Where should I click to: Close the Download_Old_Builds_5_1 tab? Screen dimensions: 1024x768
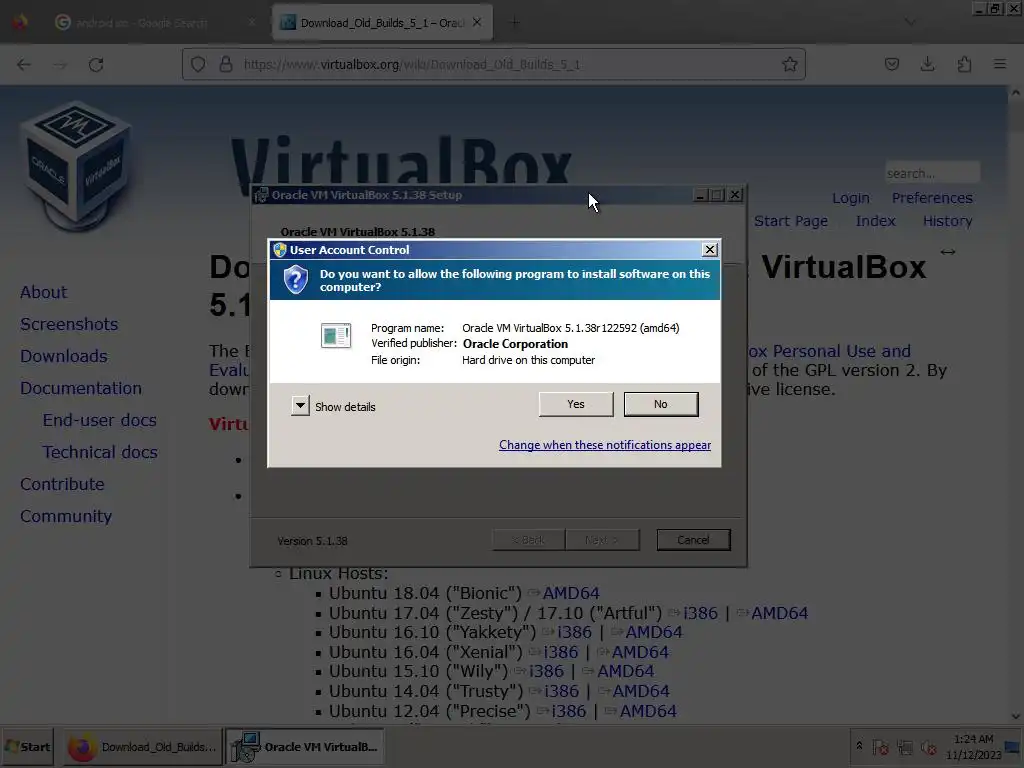[477, 22]
